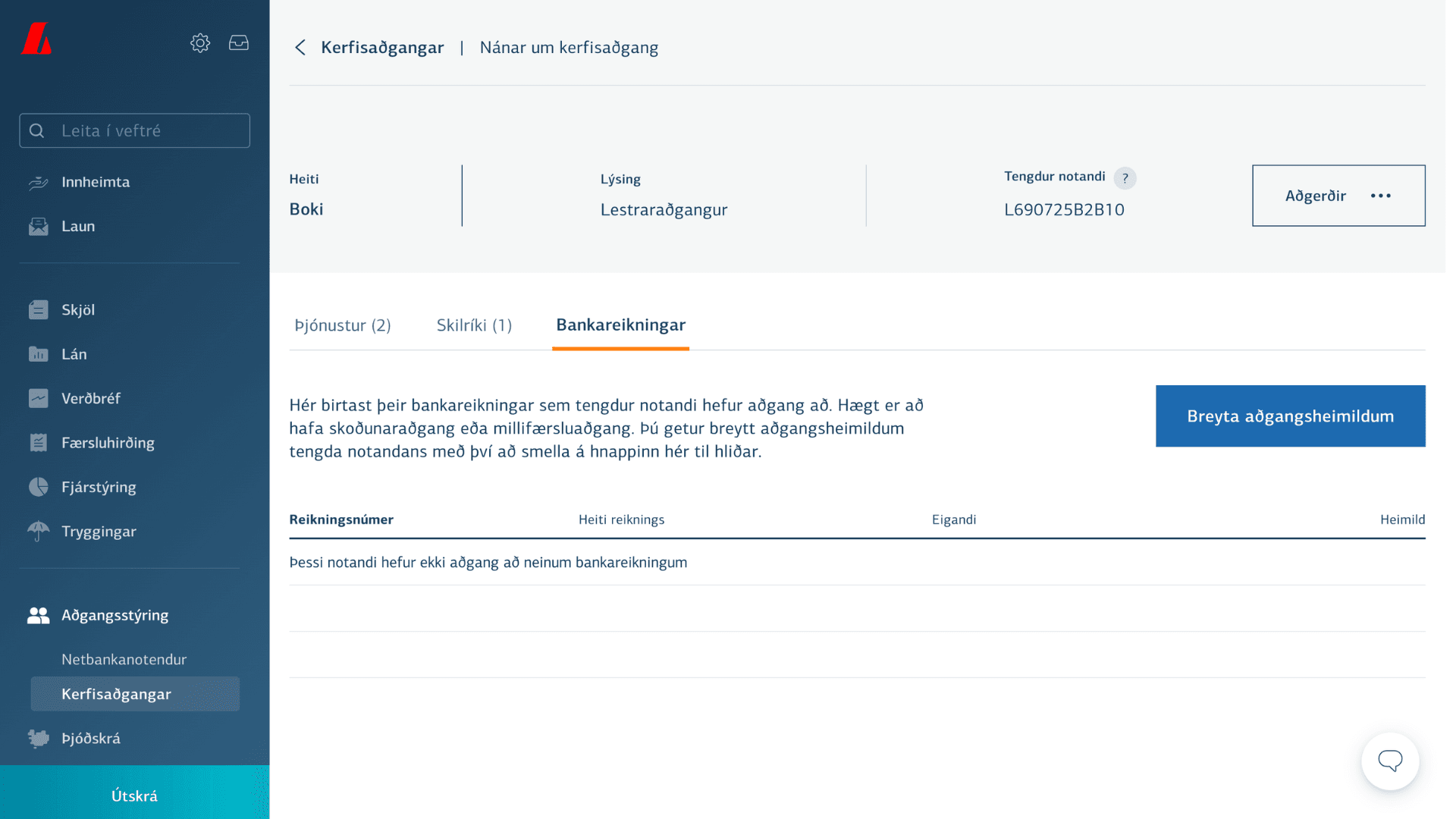Click the Eigandi column header
This screenshot has height=819, width=1456.
pyautogui.click(x=954, y=520)
